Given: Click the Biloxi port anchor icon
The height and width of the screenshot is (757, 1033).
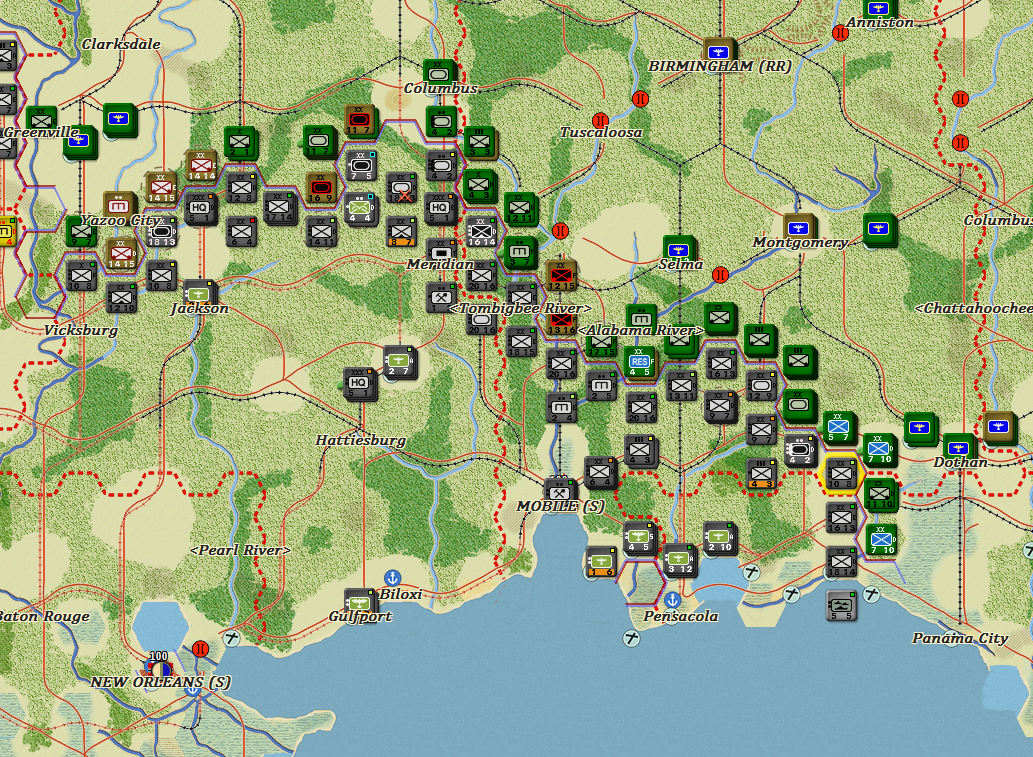Looking at the screenshot, I should 392,578.
